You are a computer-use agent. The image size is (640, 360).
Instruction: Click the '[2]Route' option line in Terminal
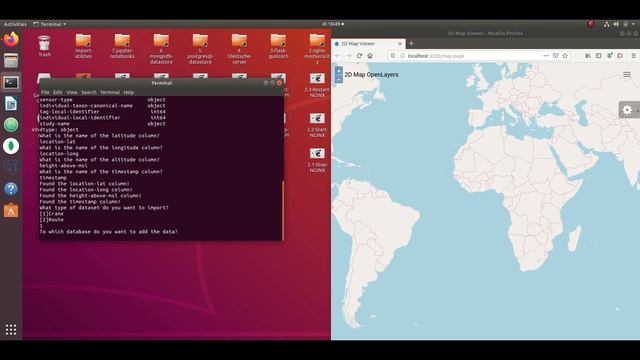51,220
